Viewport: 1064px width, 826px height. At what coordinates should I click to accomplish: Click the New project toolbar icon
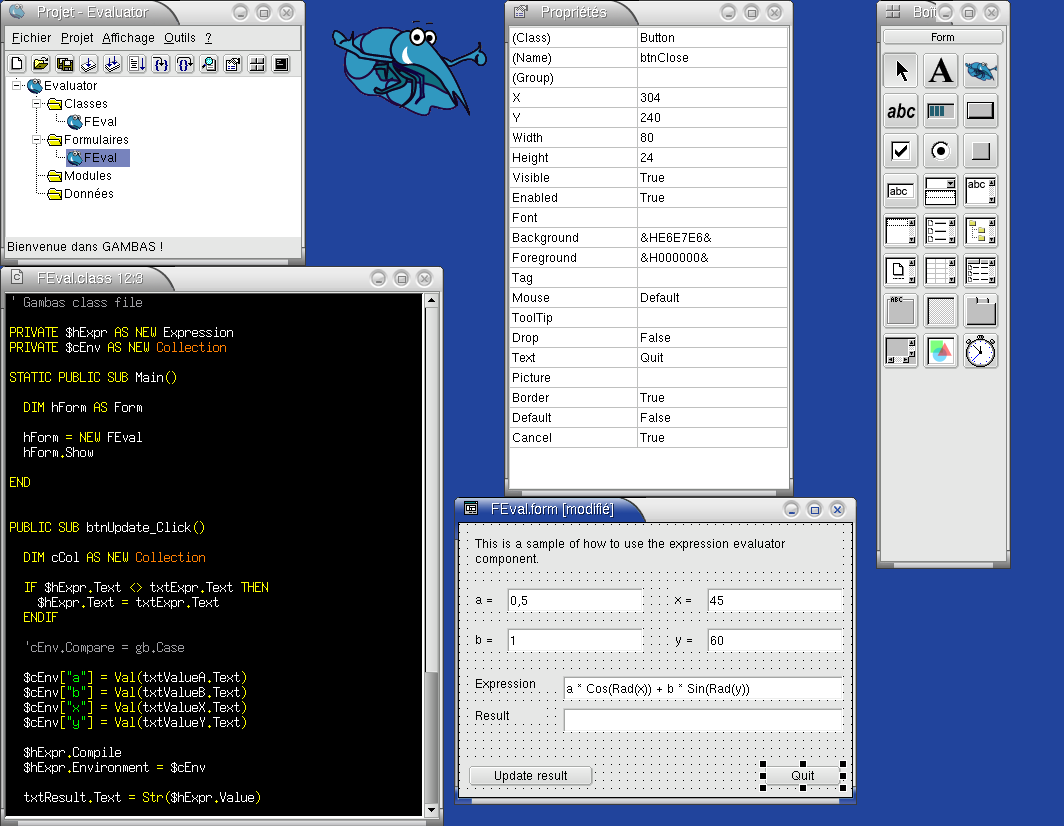[17, 64]
